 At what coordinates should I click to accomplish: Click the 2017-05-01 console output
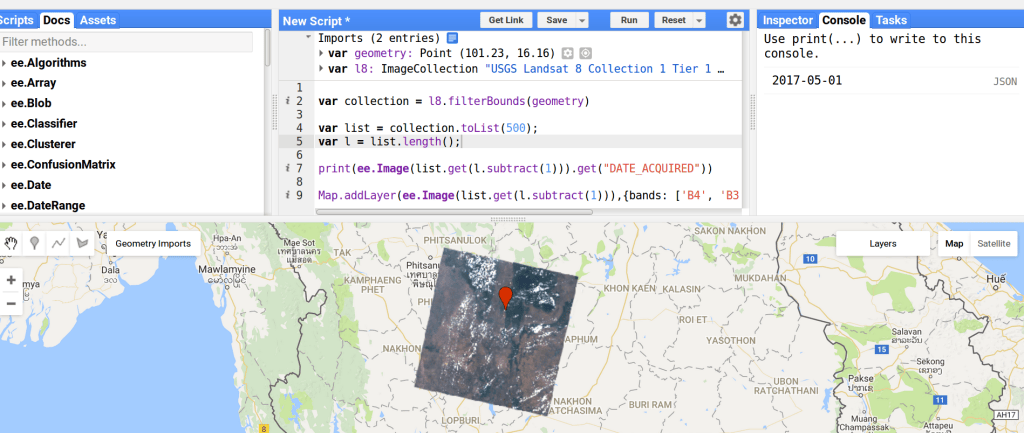pyautogui.click(x=807, y=81)
